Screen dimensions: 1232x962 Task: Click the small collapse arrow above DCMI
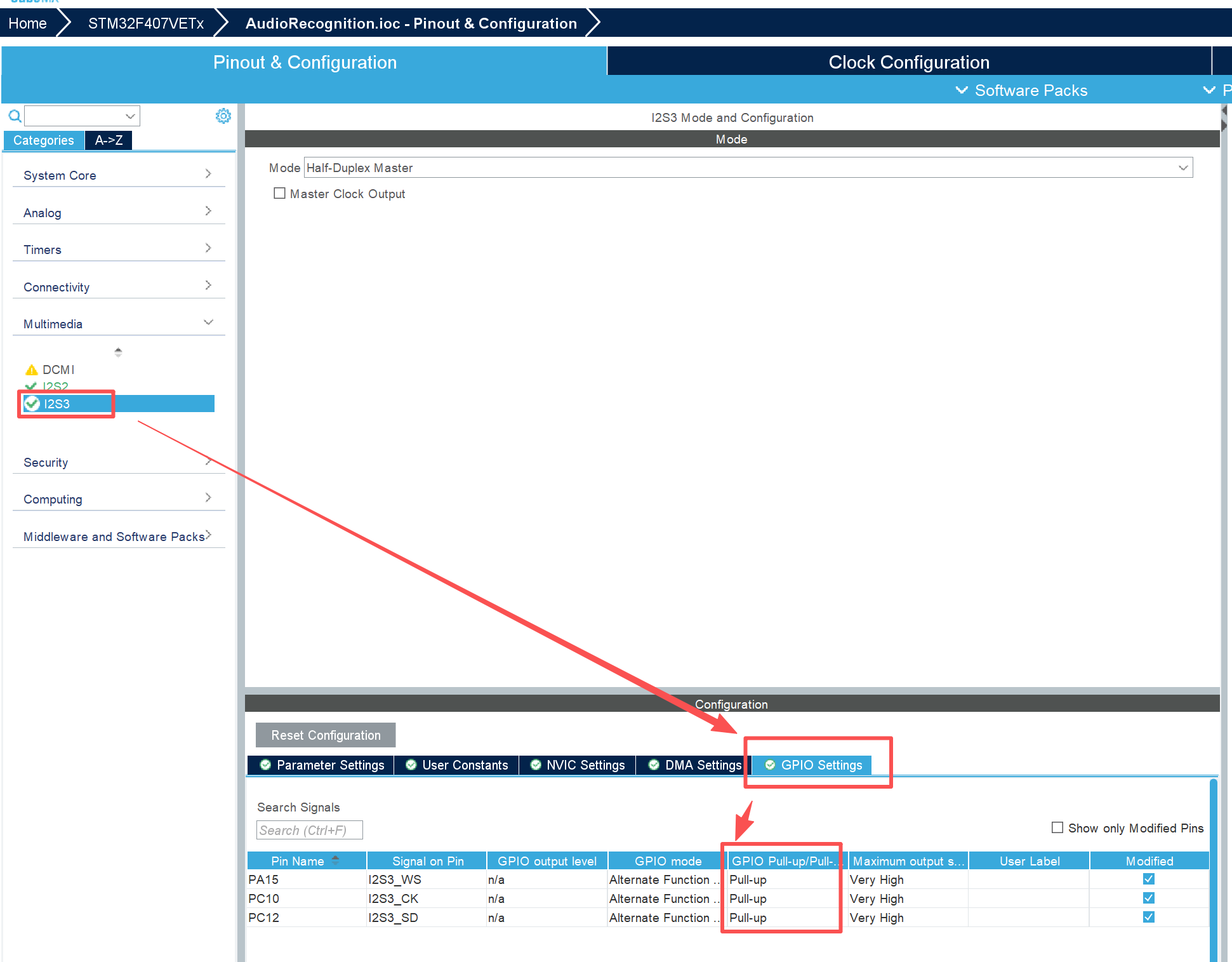[118, 351]
